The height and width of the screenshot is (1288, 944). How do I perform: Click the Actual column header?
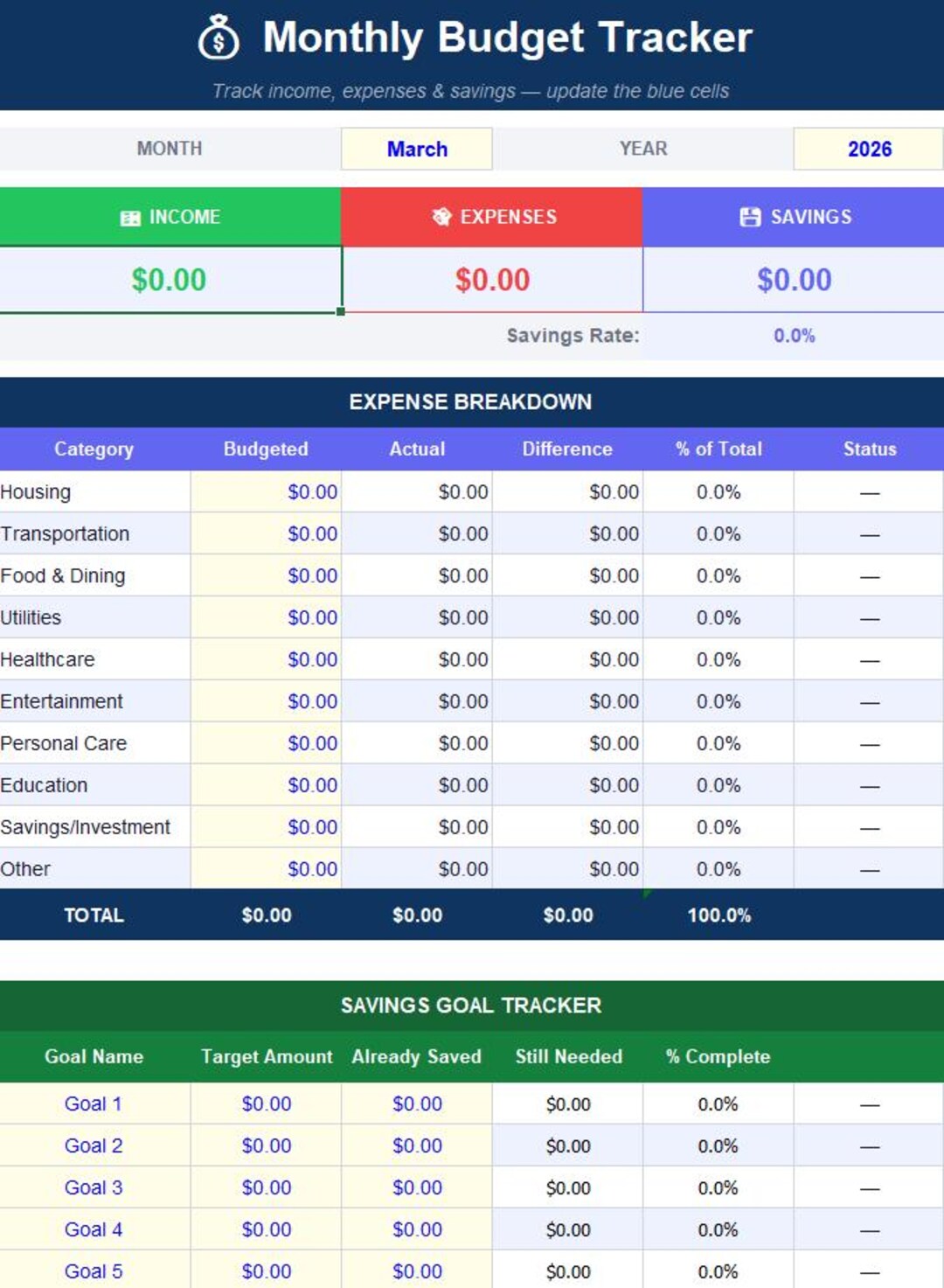click(x=417, y=449)
